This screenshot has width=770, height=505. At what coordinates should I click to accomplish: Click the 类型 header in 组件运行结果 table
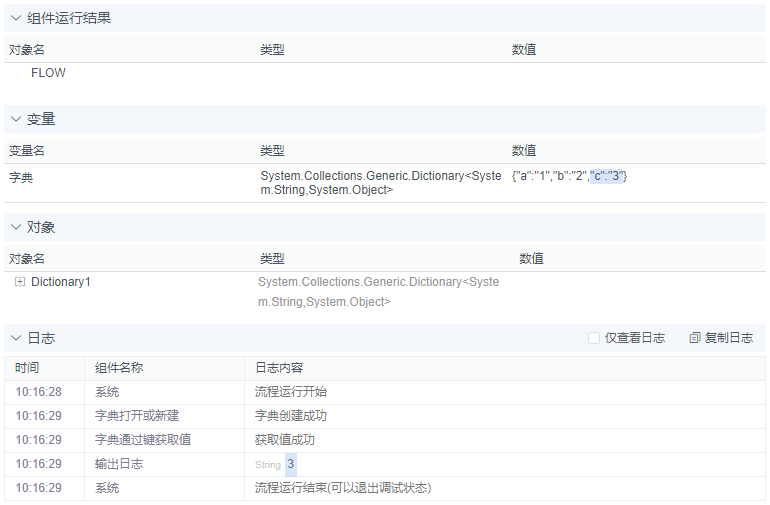pos(272,50)
